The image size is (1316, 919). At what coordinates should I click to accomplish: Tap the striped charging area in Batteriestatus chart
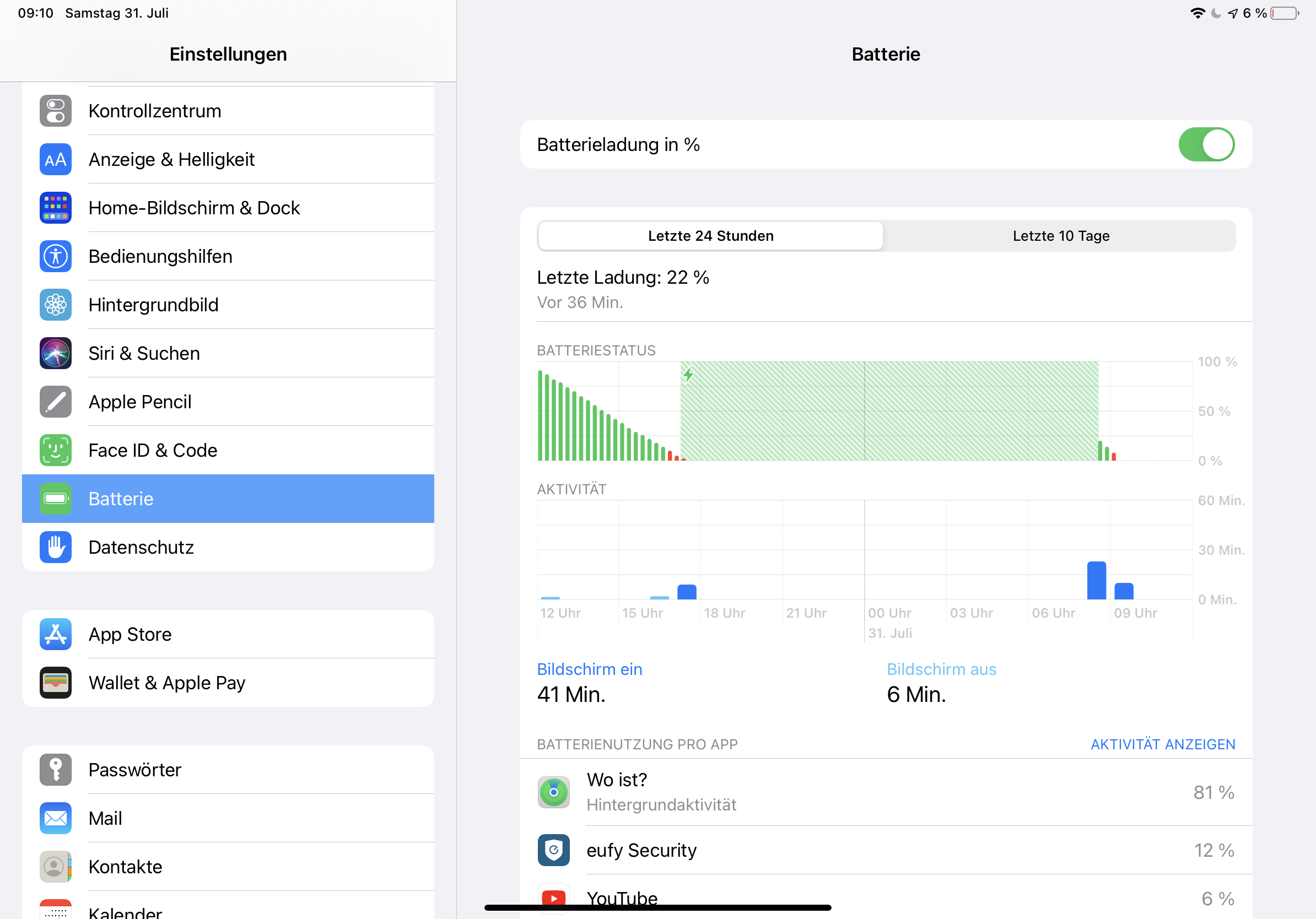click(x=888, y=411)
